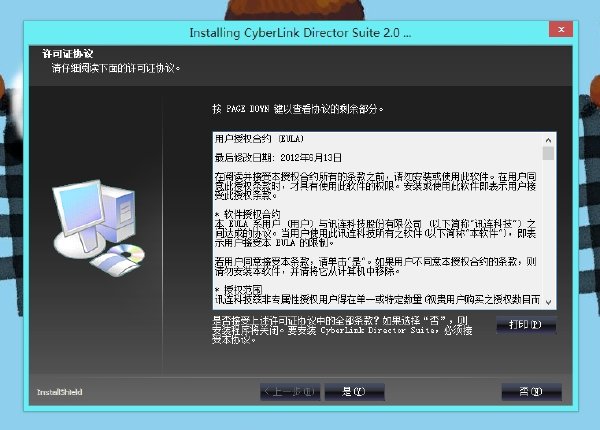Click the 用户授权合约 (EULA) heading text
The image size is (600, 430).
[259, 138]
